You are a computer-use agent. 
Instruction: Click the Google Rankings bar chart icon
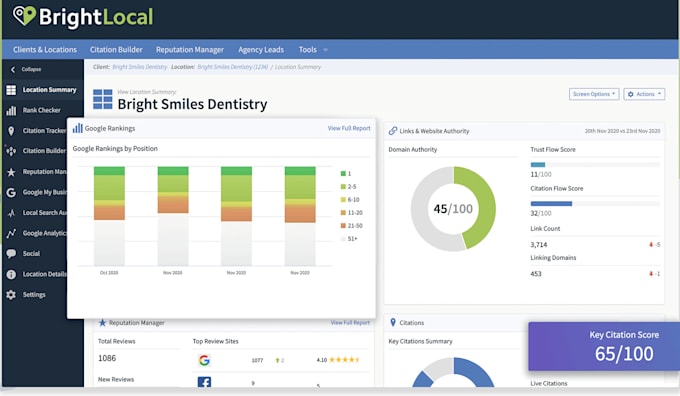tap(78, 128)
